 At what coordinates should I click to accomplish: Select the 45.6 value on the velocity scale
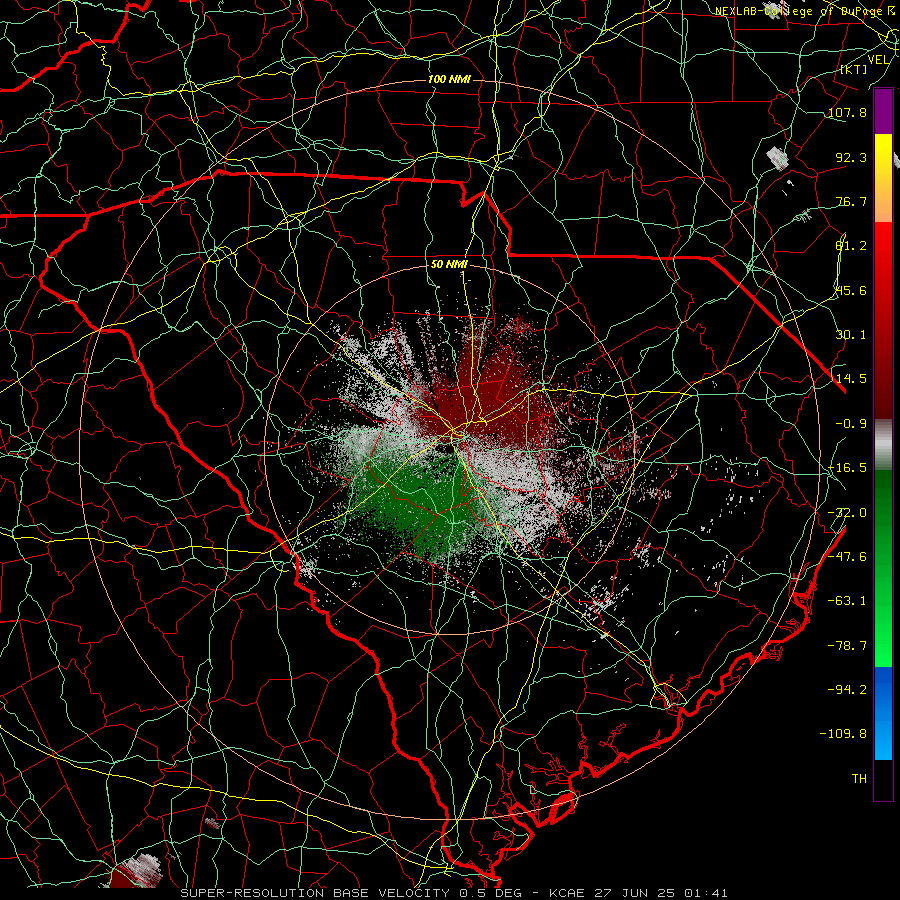[851, 290]
